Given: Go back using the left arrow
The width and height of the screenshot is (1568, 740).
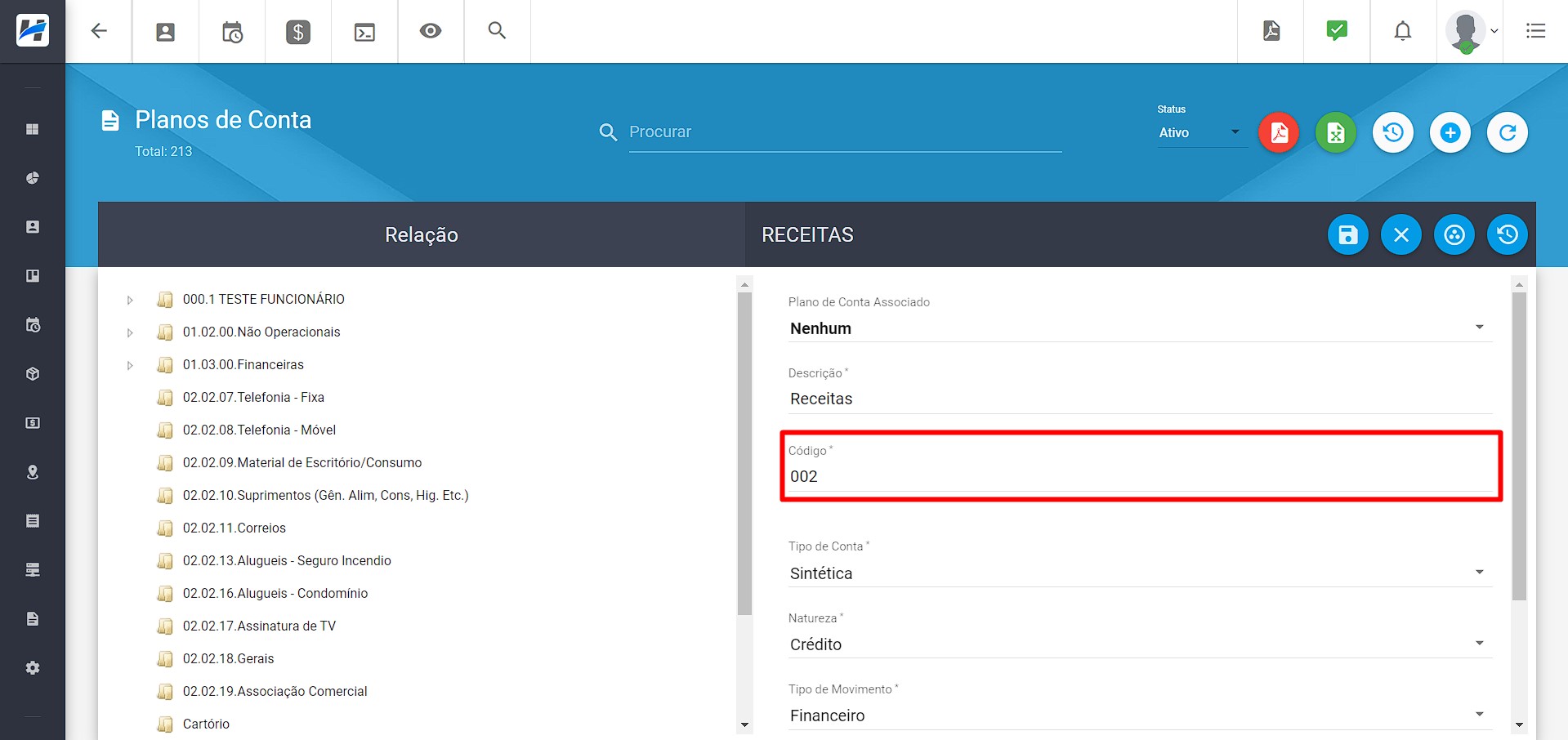Looking at the screenshot, I should (99, 32).
